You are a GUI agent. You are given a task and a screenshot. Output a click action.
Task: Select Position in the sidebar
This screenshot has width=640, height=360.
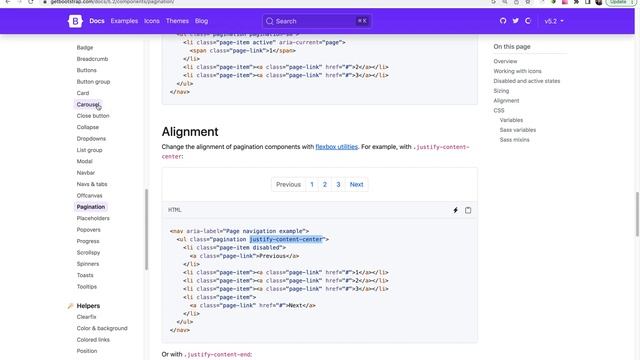click(87, 351)
